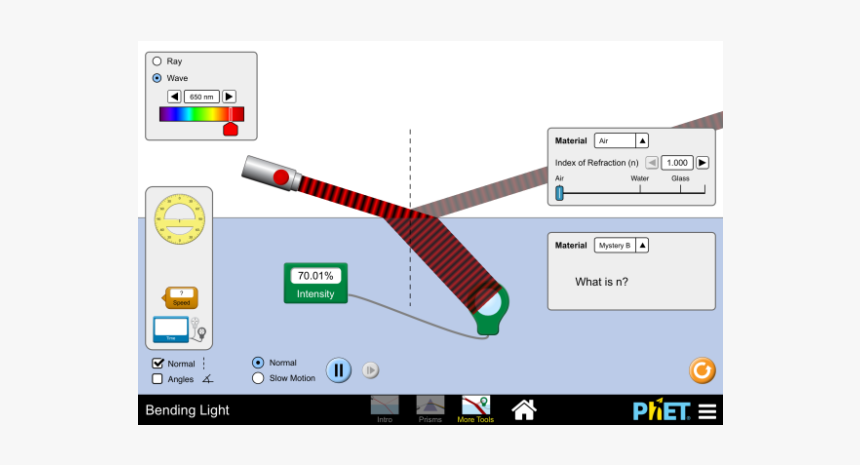Screen dimensions: 860x465
Task: Open the Air material dropdown
Action: (x=621, y=141)
